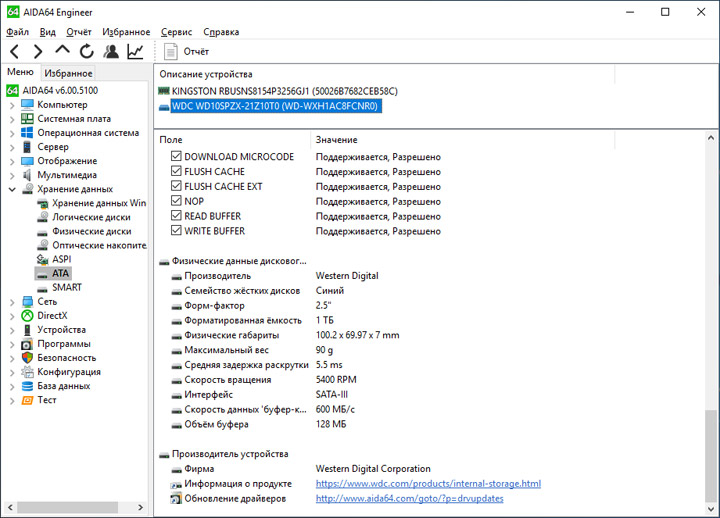Open the Справка menu
Screen dimensions: 720x518
coord(221,32)
